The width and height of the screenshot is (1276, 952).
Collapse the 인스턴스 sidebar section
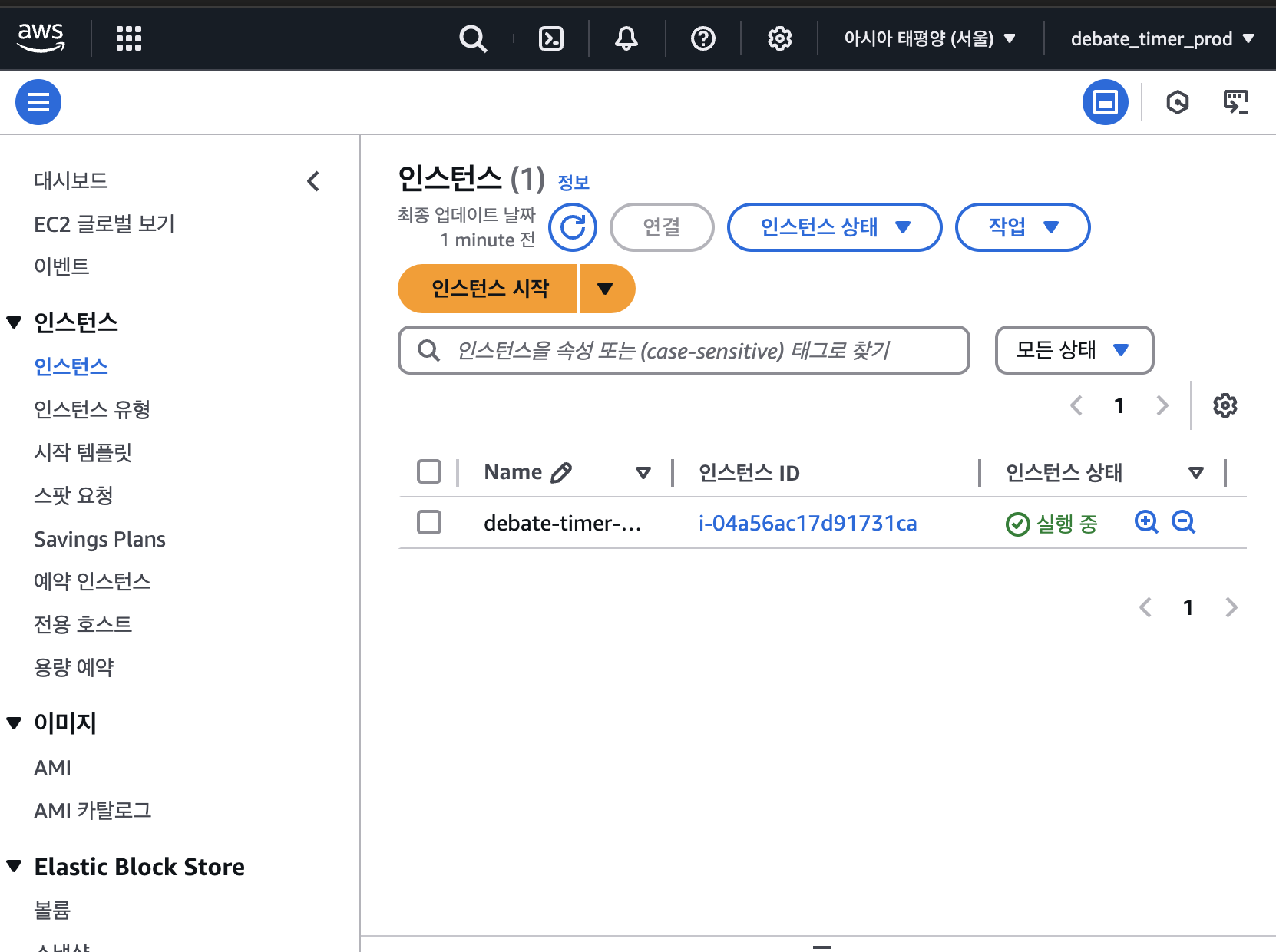[x=14, y=322]
